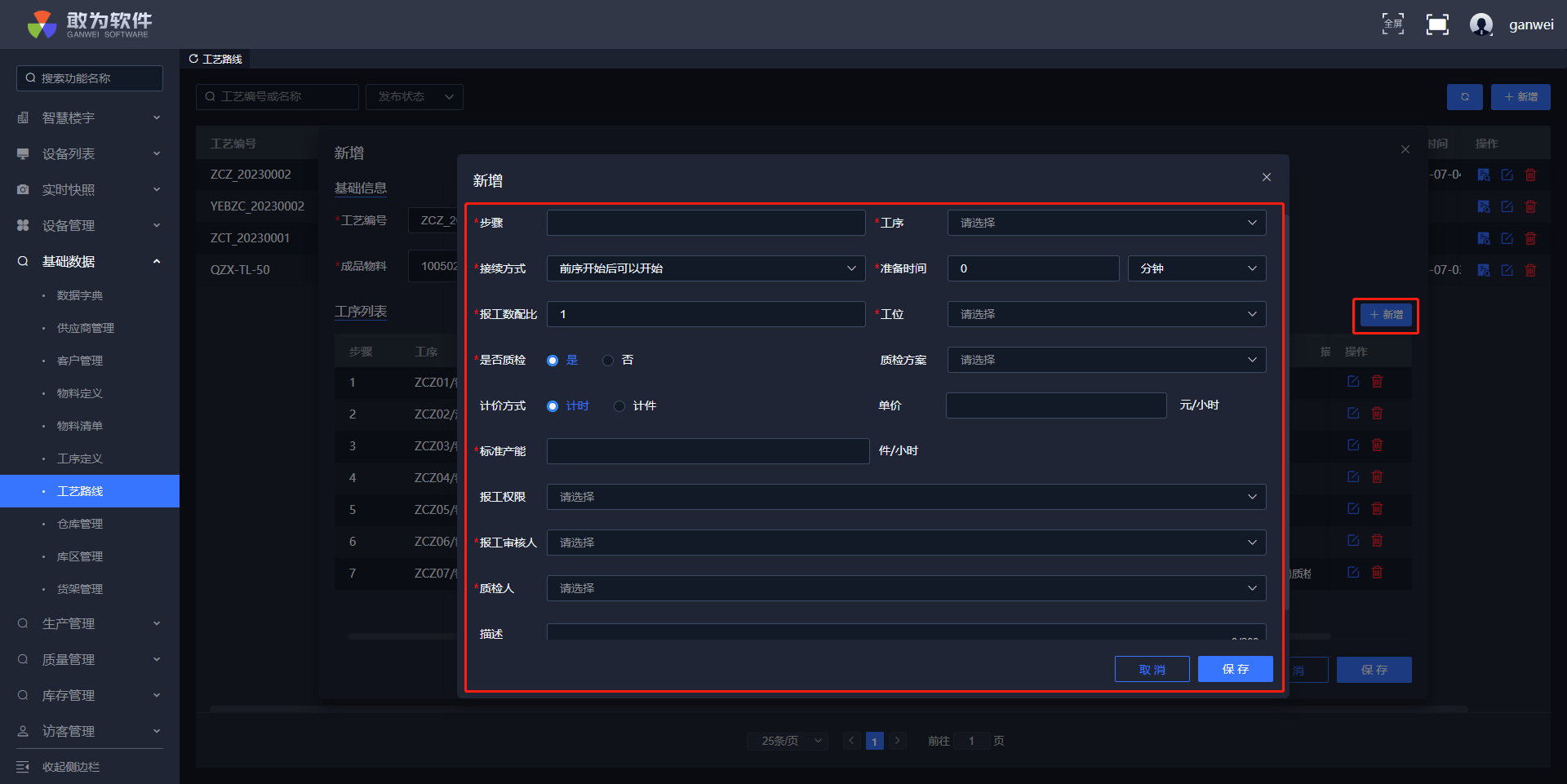Click the 步骤 input field
The height and width of the screenshot is (784, 1567).
point(705,223)
